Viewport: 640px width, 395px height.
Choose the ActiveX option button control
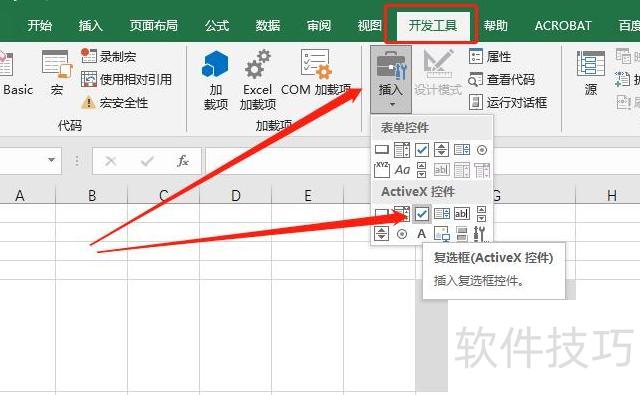[x=402, y=234]
